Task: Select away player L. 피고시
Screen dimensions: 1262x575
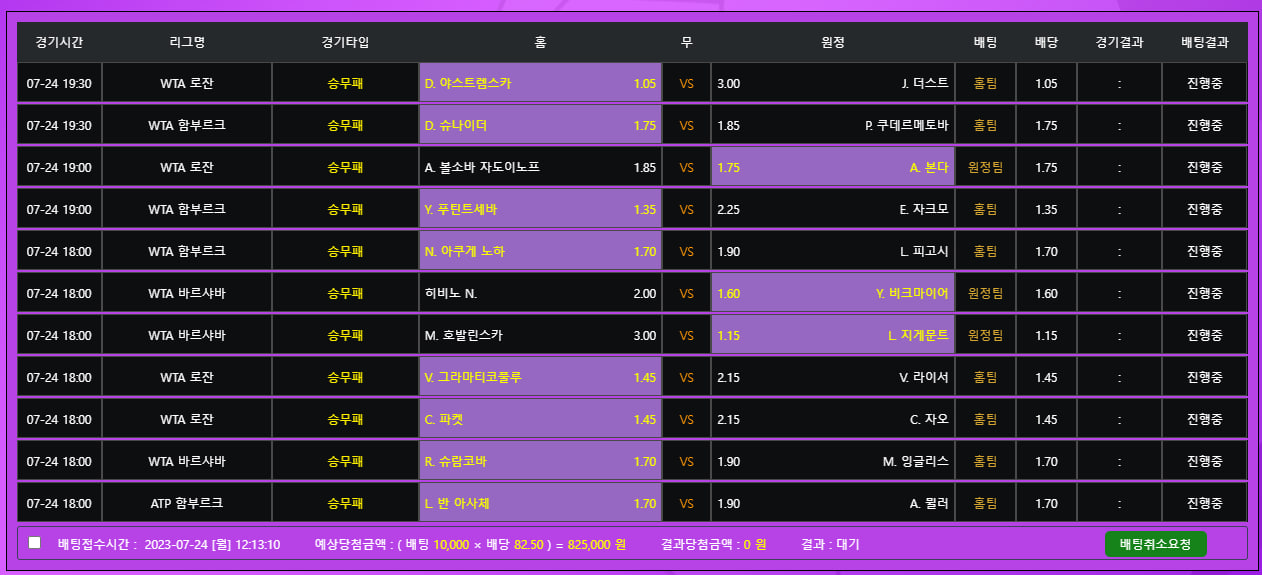Action: pyautogui.click(x=833, y=252)
